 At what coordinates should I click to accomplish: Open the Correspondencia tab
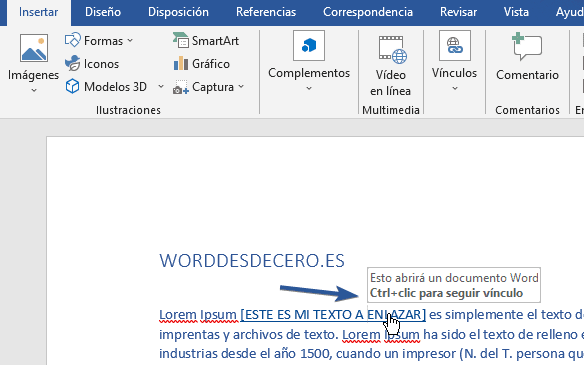click(368, 12)
